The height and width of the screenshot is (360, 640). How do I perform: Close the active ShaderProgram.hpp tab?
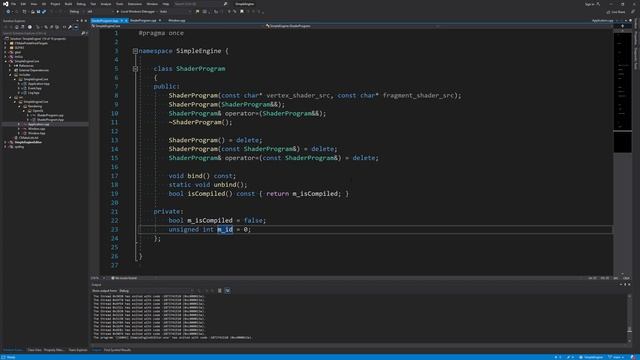126,20
